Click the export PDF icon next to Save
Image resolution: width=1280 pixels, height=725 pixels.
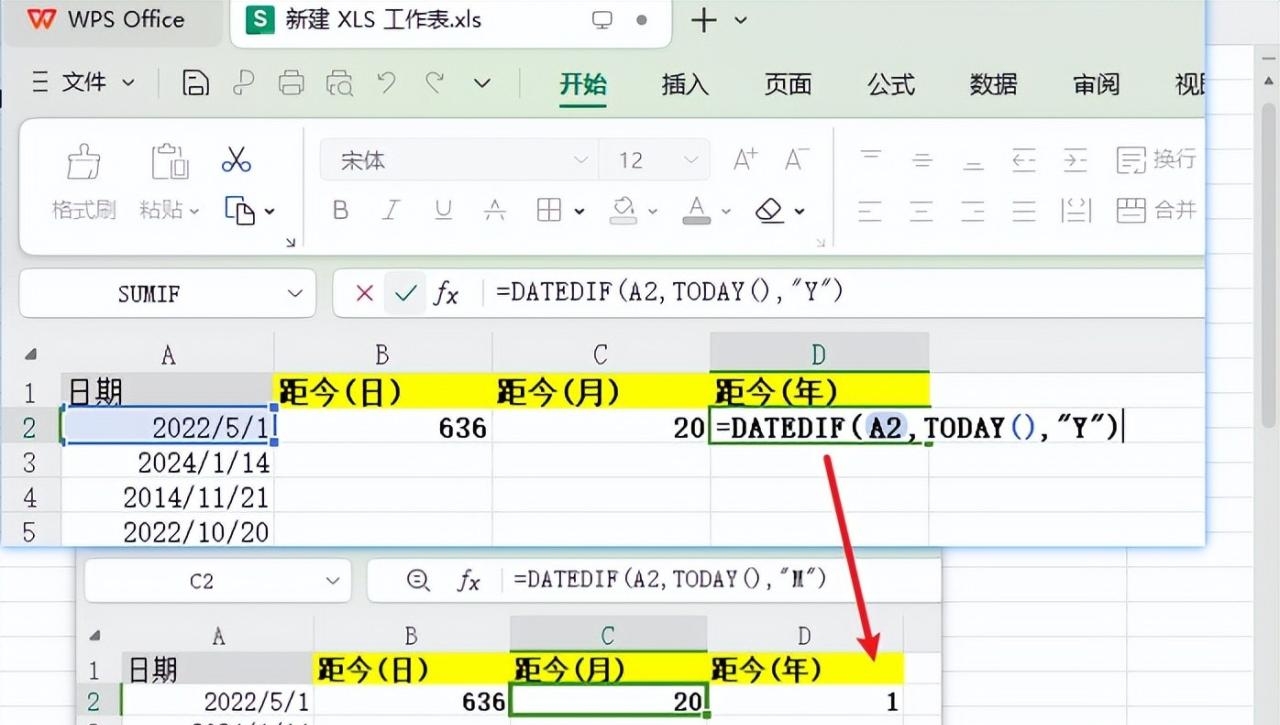coord(244,83)
